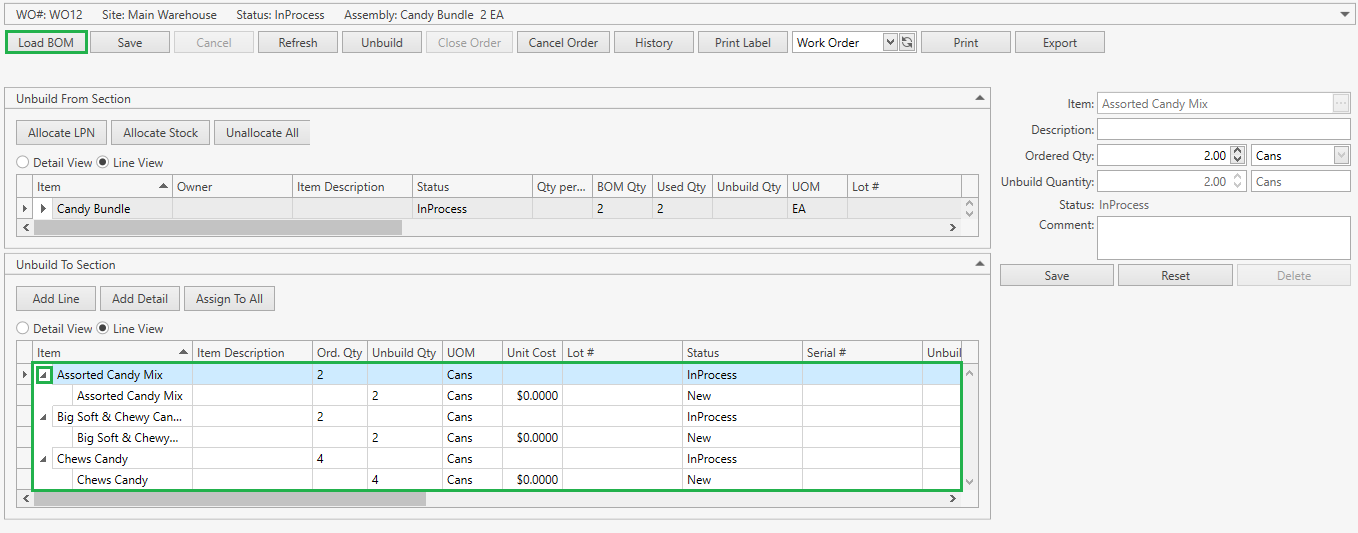Click the sort arrow in Unbuild From Item header
The image size is (1358, 533).
[x=163, y=187]
